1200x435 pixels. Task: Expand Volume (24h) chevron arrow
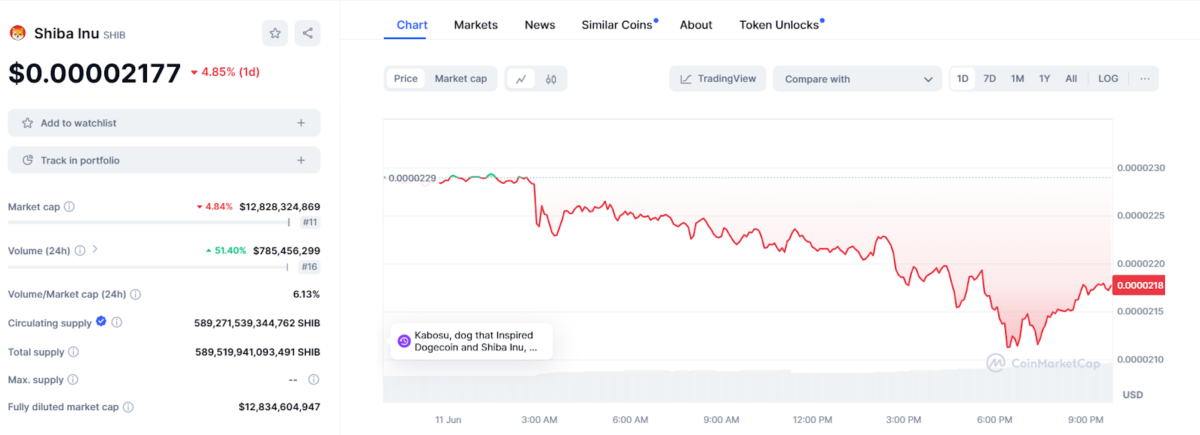[95, 250]
